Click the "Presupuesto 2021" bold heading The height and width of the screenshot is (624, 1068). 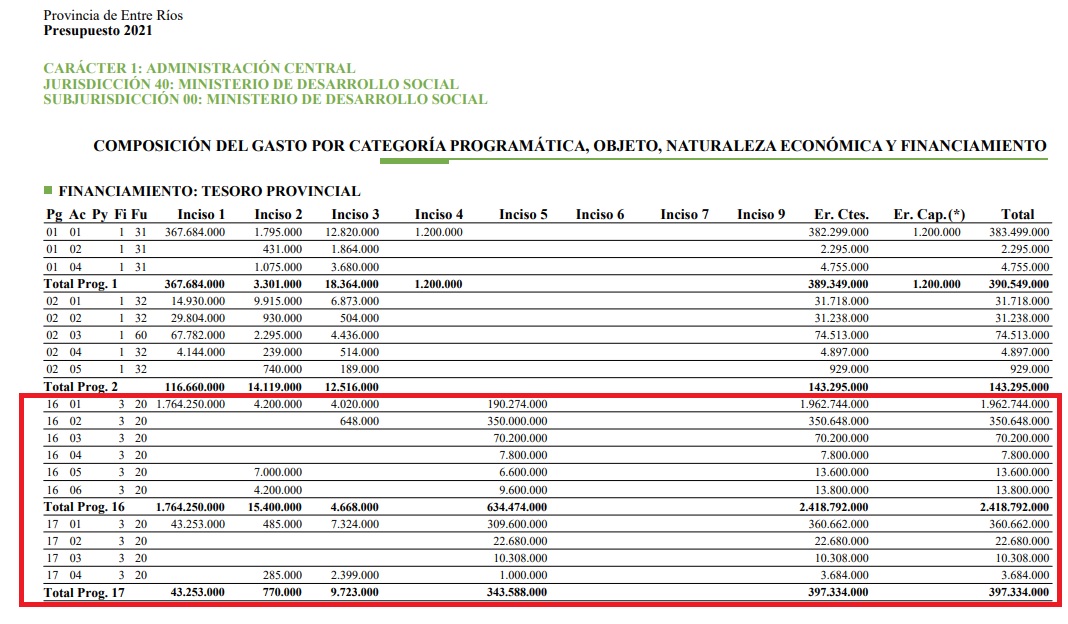pyautogui.click(x=98, y=31)
